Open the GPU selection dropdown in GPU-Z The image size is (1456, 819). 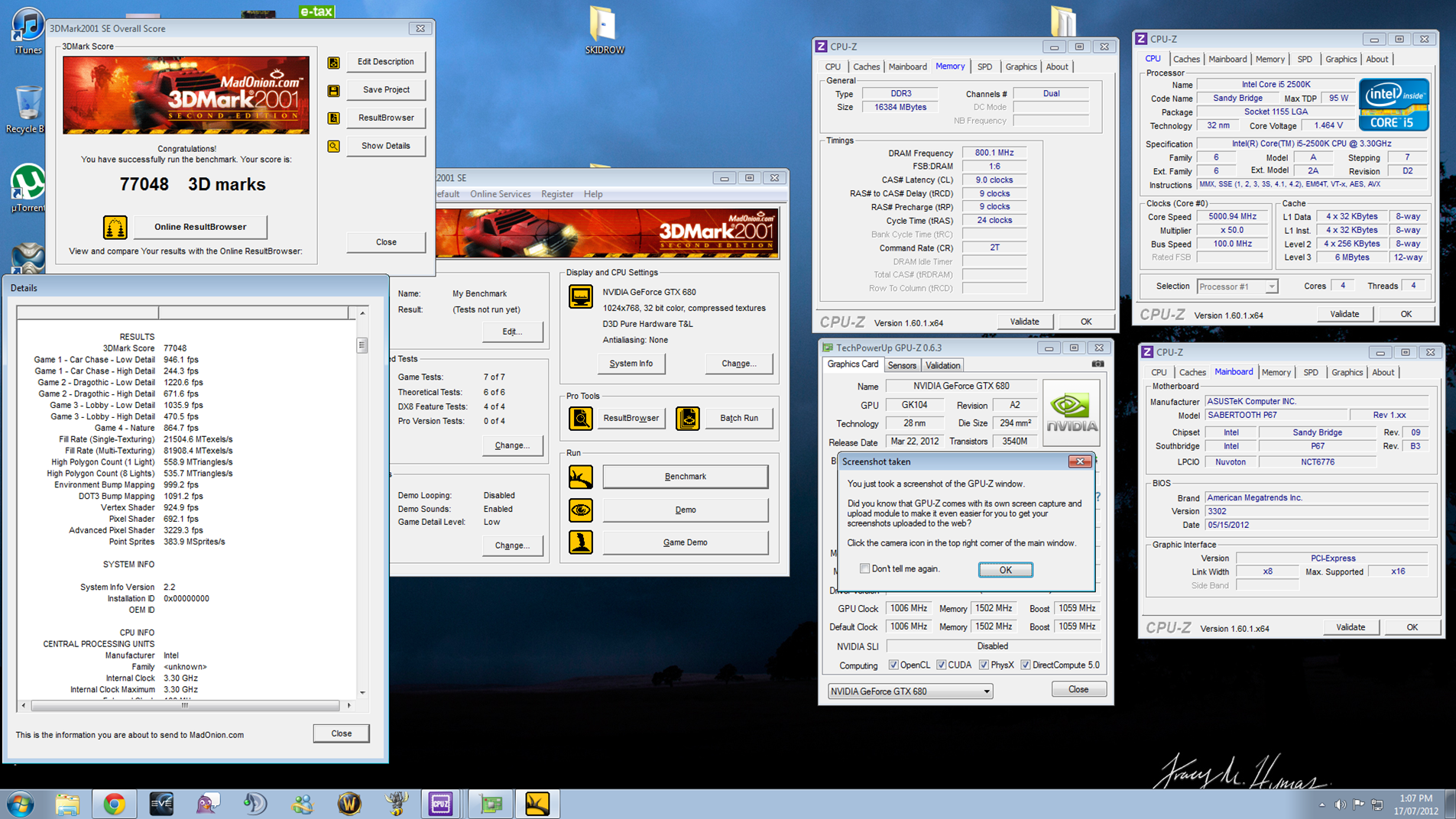point(910,691)
